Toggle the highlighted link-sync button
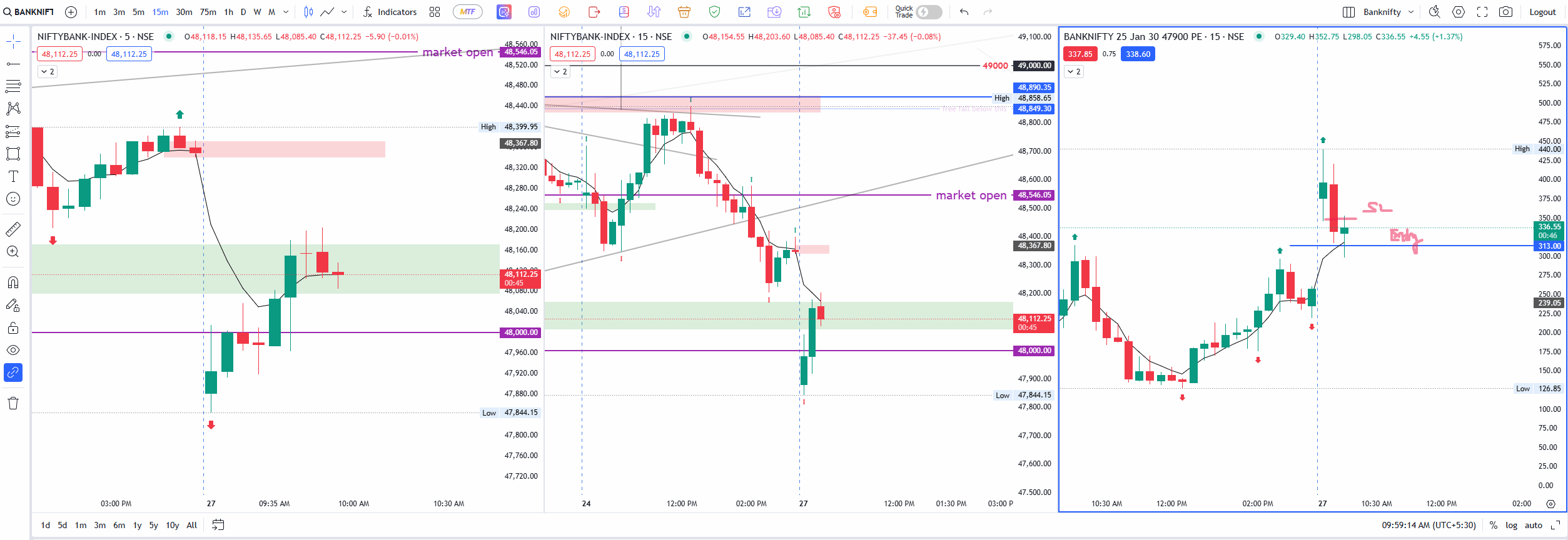Viewport: 1568px width, 540px height. coord(13,372)
